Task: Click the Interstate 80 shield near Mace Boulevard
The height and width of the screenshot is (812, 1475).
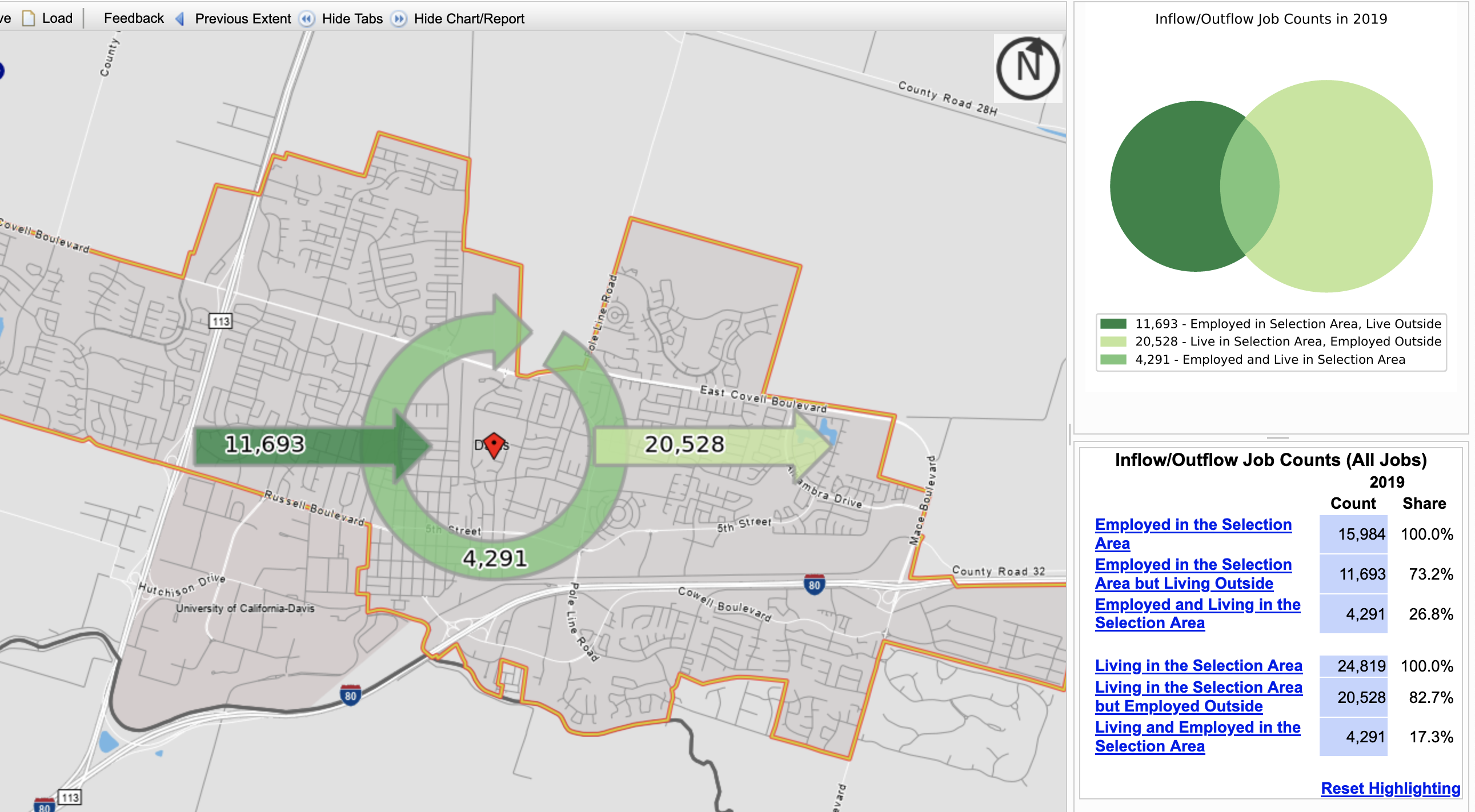Action: coord(813,585)
